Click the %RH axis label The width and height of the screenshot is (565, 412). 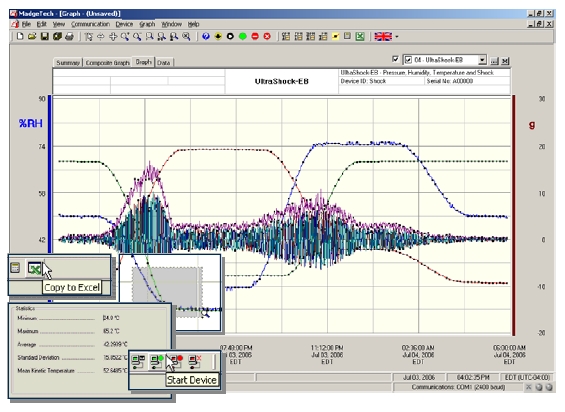coord(31,123)
